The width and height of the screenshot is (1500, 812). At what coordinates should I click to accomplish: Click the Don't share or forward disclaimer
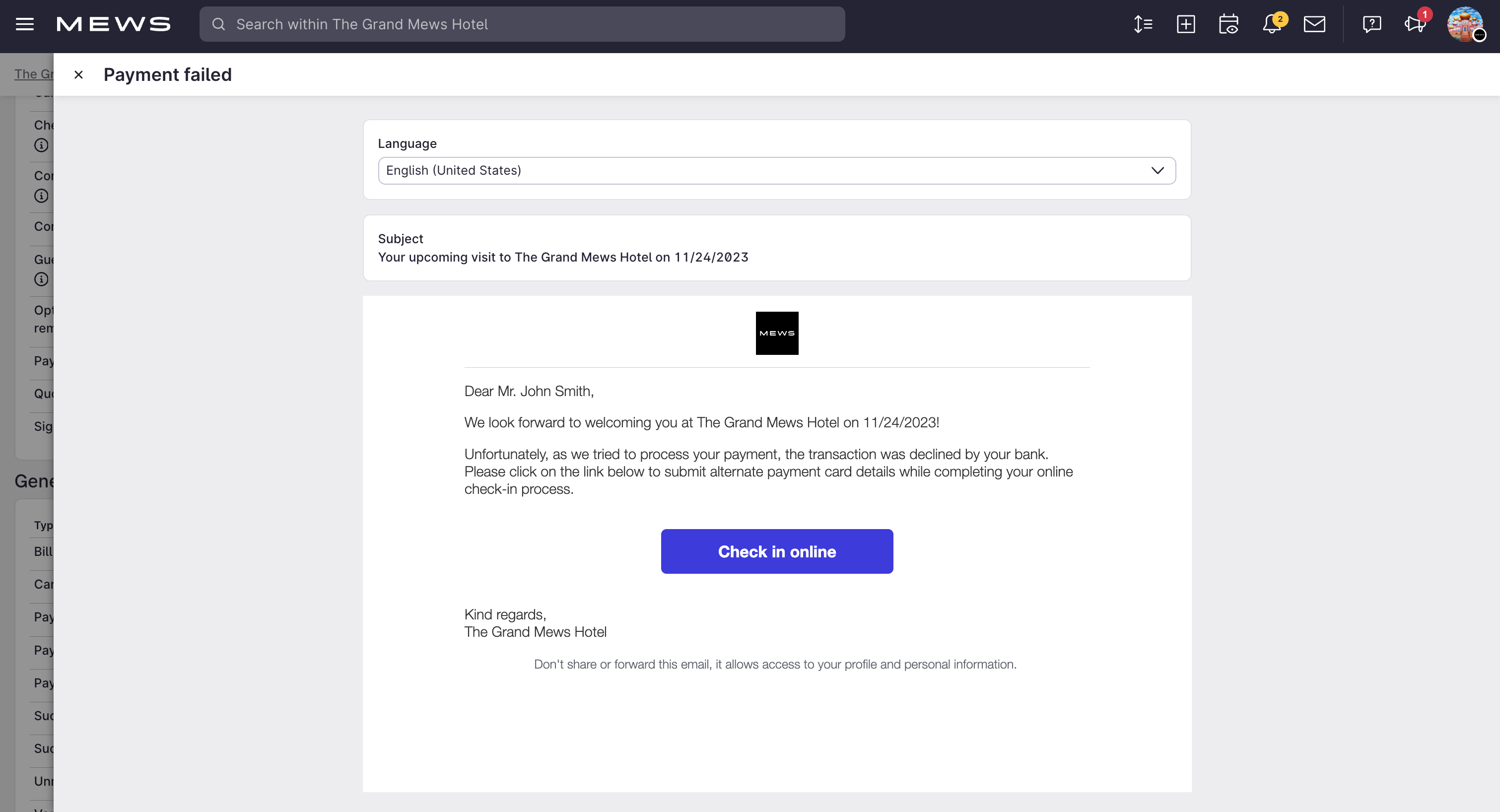pyautogui.click(x=775, y=664)
